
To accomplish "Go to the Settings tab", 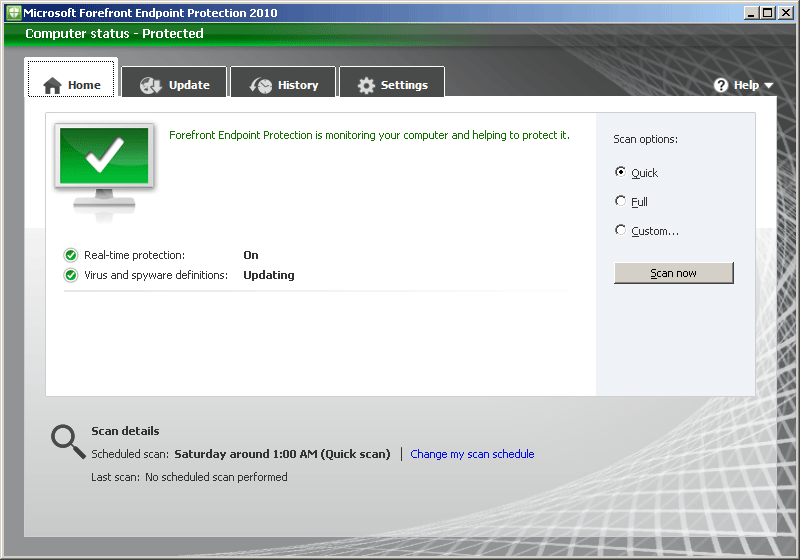I will point(392,82).
